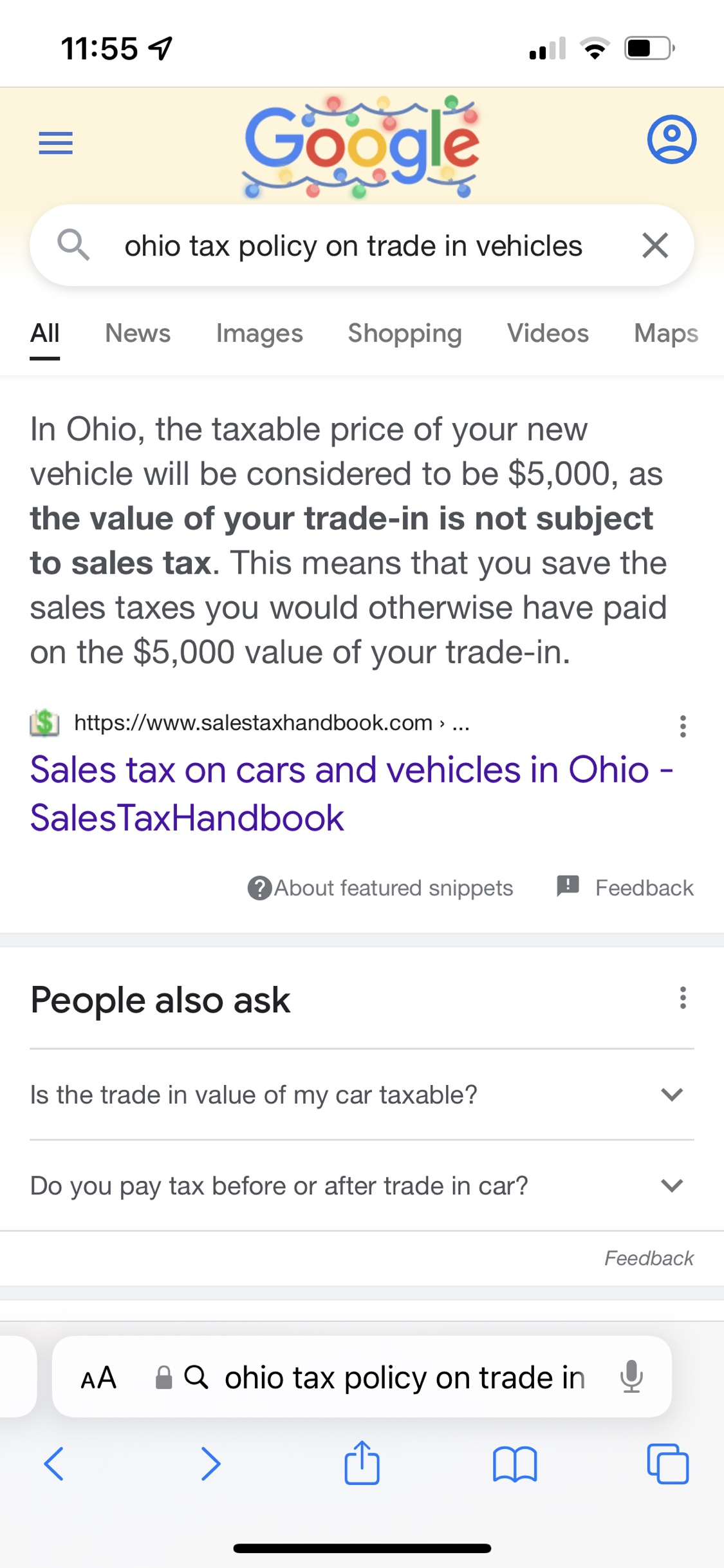Go back with Safari back arrow

(54, 1464)
